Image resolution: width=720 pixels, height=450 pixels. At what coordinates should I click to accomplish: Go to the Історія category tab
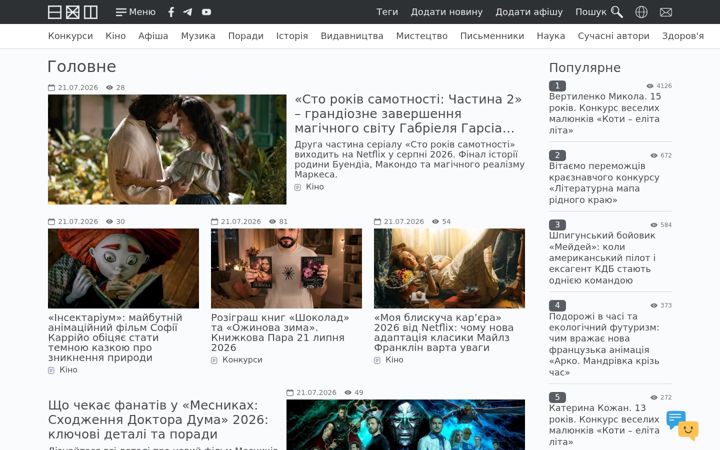292,36
